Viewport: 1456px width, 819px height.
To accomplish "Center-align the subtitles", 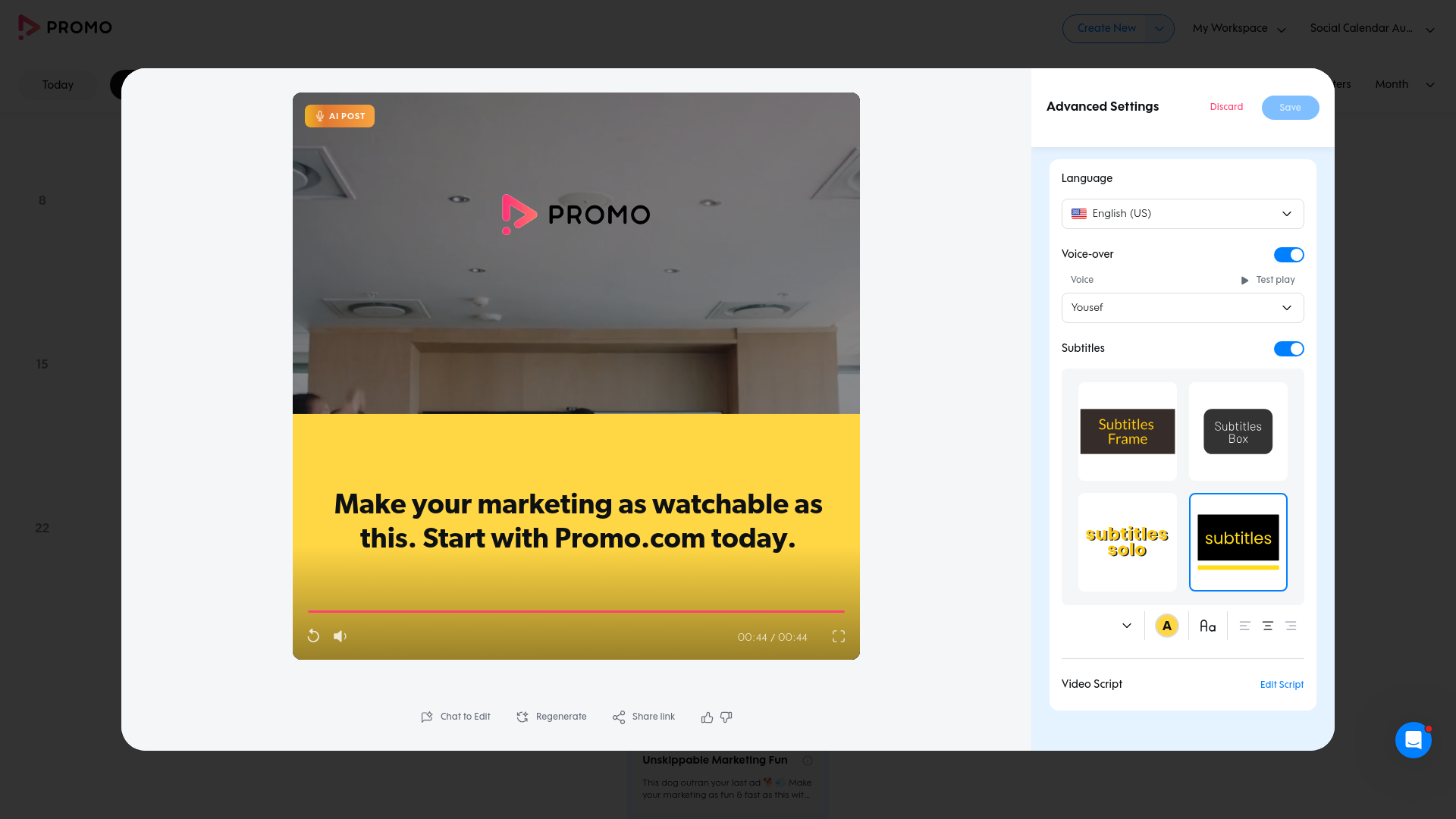I will tap(1268, 626).
